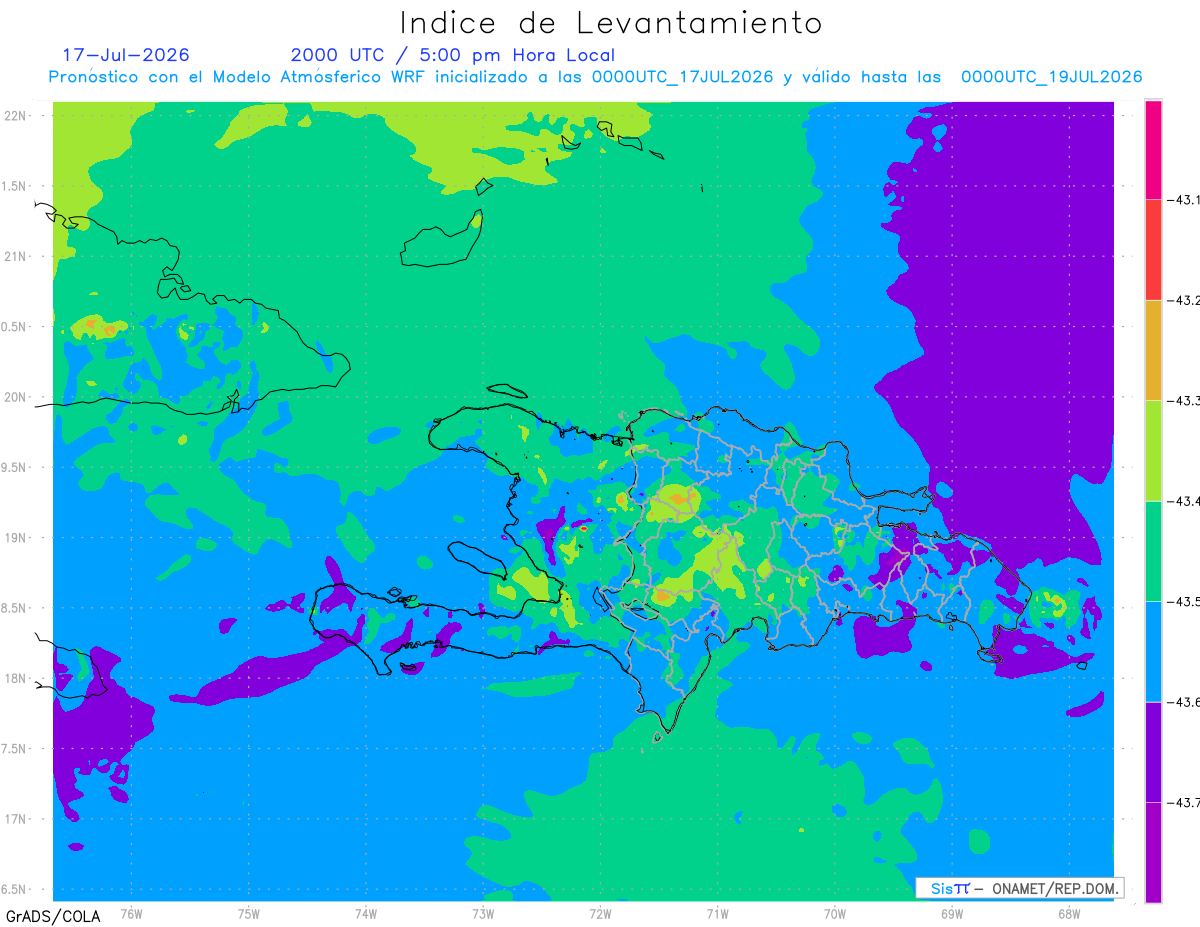
Task: Click the legend value "-43.4"
Action: 1185,501
